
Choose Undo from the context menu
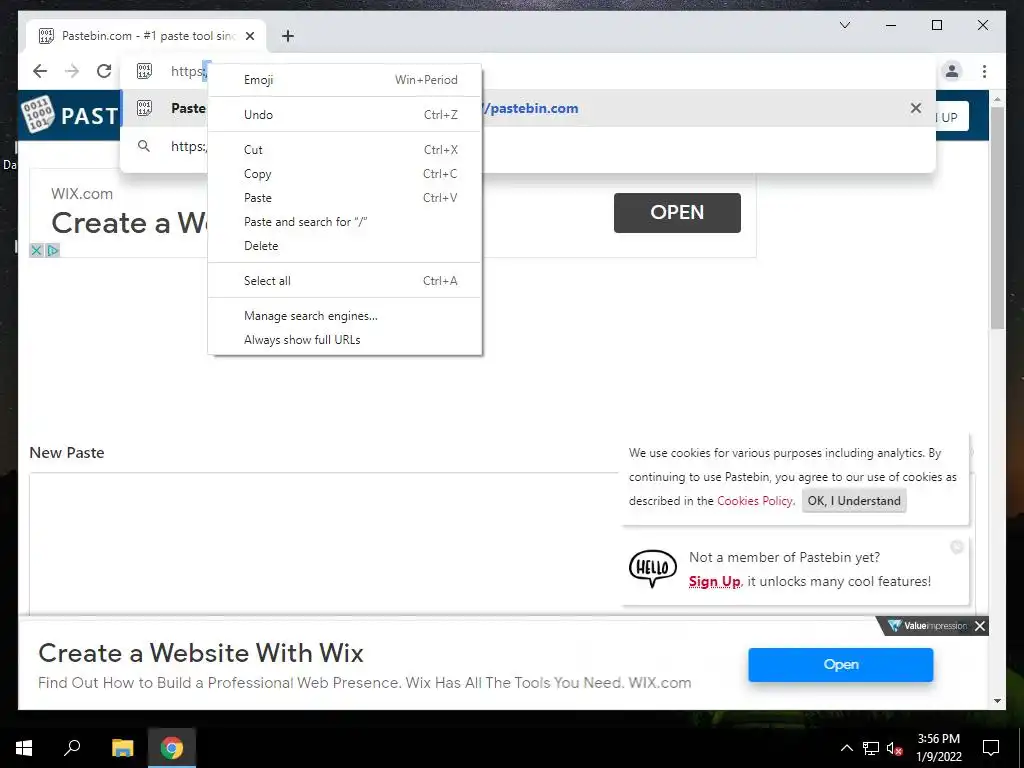pos(345,114)
